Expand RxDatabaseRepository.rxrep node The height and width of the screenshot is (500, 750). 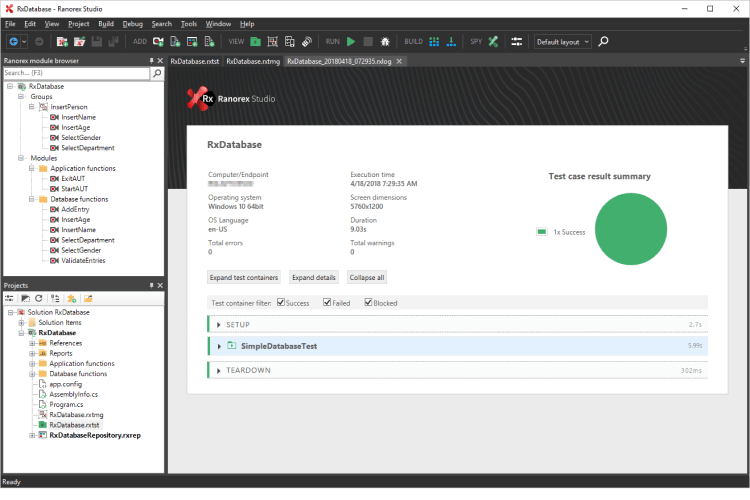pyautogui.click(x=32, y=435)
